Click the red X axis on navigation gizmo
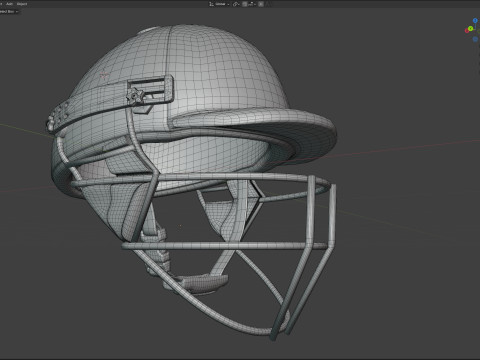480x360 pixels. [x=467, y=31]
